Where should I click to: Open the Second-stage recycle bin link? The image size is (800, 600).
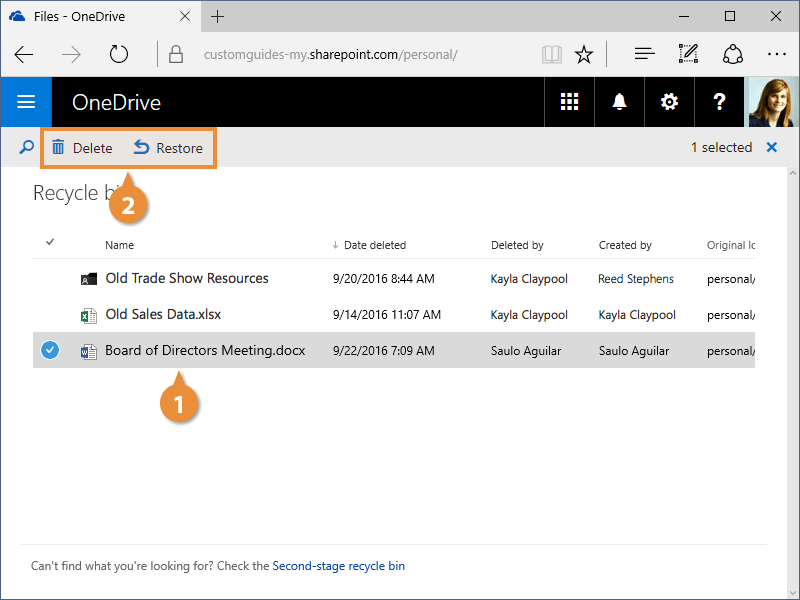338,566
